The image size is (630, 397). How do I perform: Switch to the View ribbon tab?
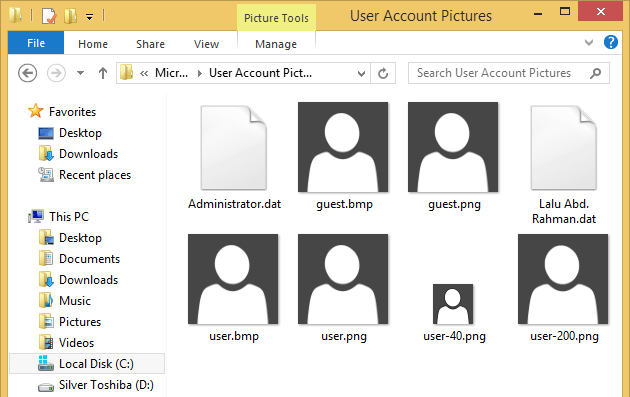[x=207, y=44]
